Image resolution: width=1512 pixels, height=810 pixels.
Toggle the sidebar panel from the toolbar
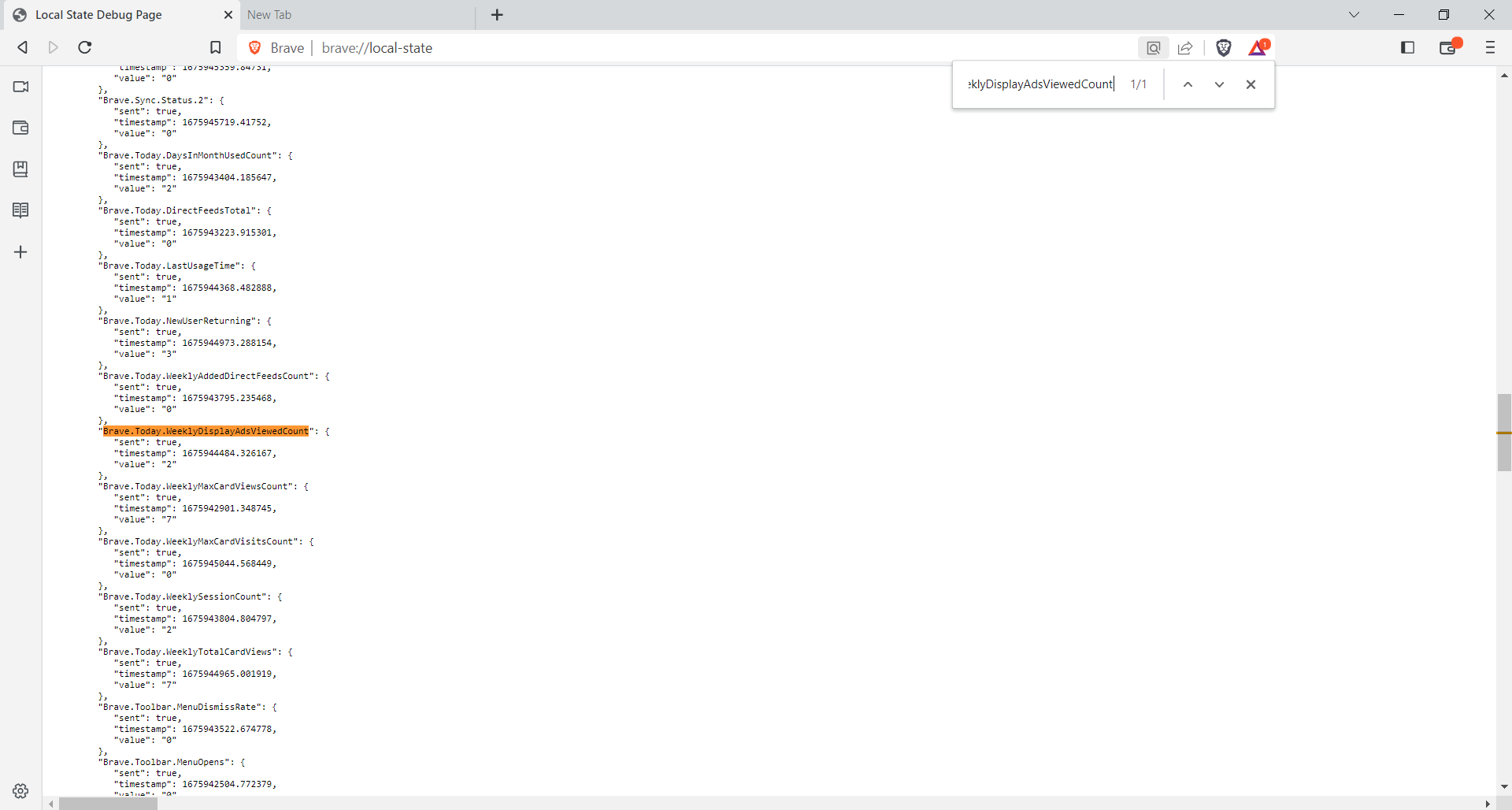[x=1407, y=47]
